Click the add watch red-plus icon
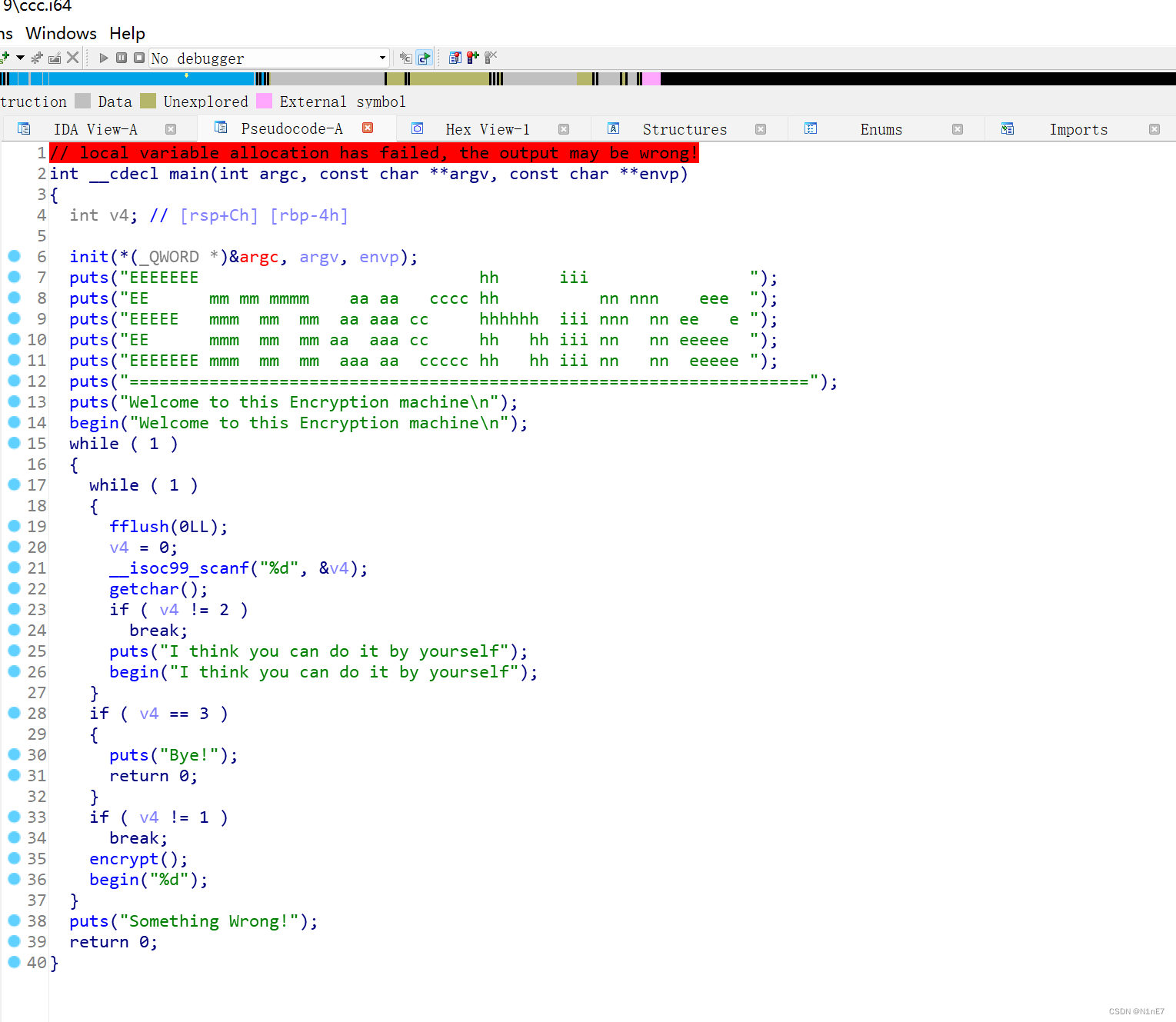Viewport: 1176px width, 1022px height. click(473, 58)
